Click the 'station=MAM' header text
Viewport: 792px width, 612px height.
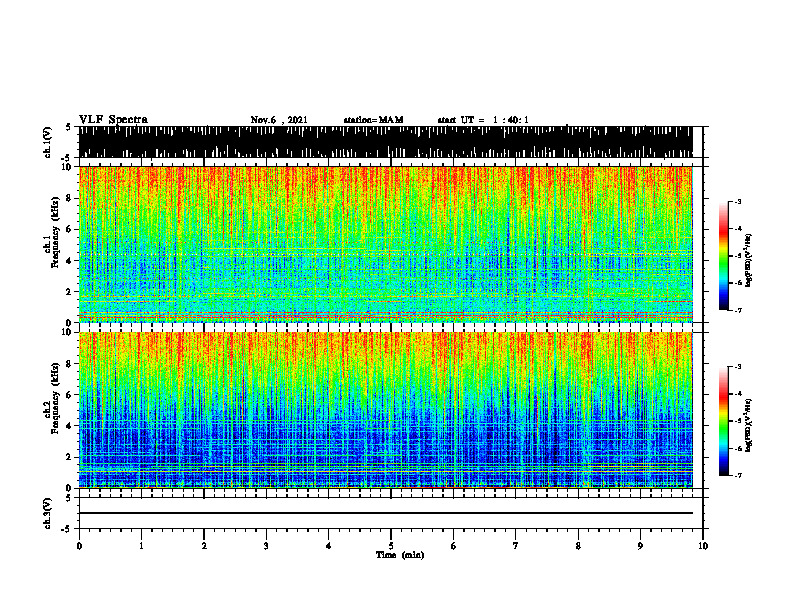[x=373, y=120]
